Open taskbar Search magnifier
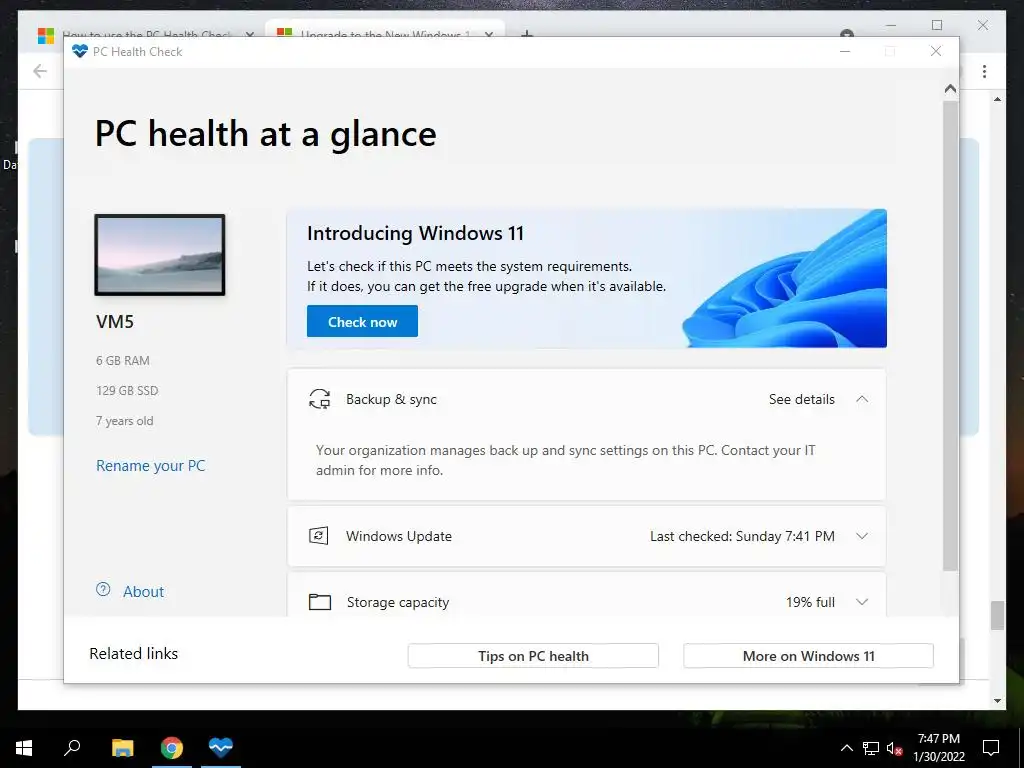 point(72,747)
